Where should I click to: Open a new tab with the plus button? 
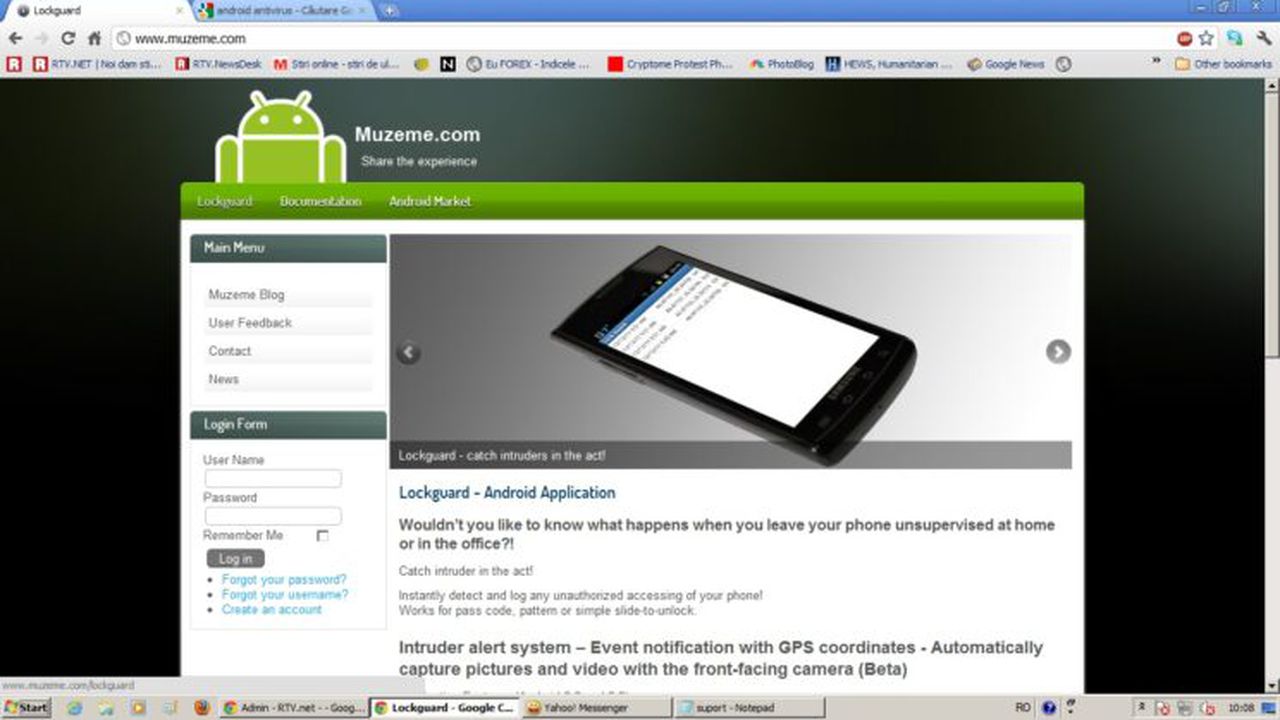coord(389,11)
